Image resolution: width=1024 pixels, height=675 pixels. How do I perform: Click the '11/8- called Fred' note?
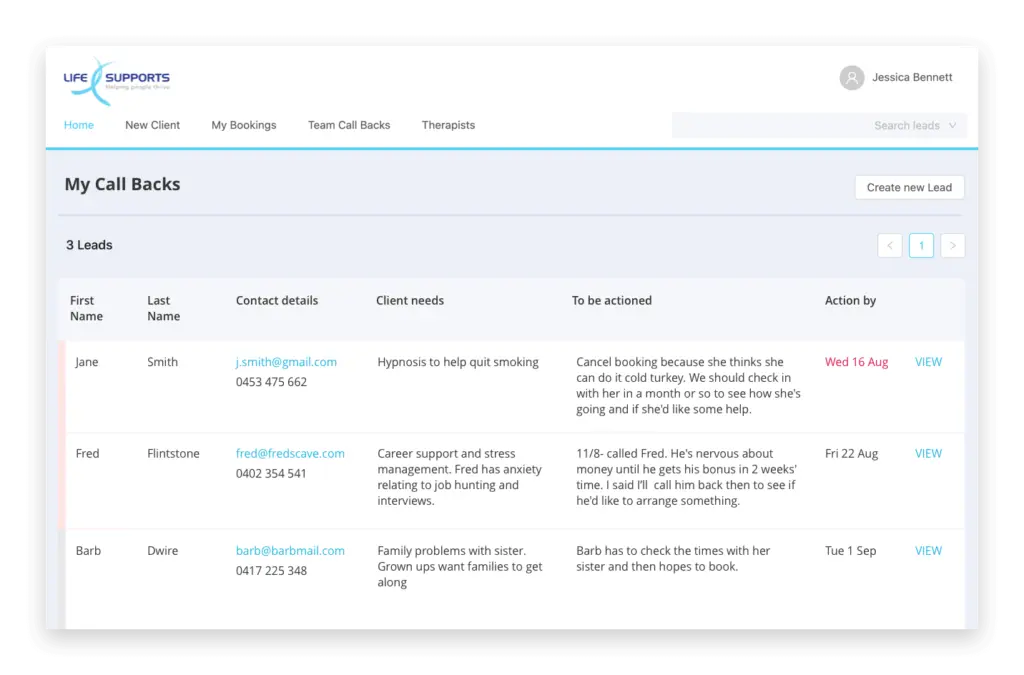point(686,477)
